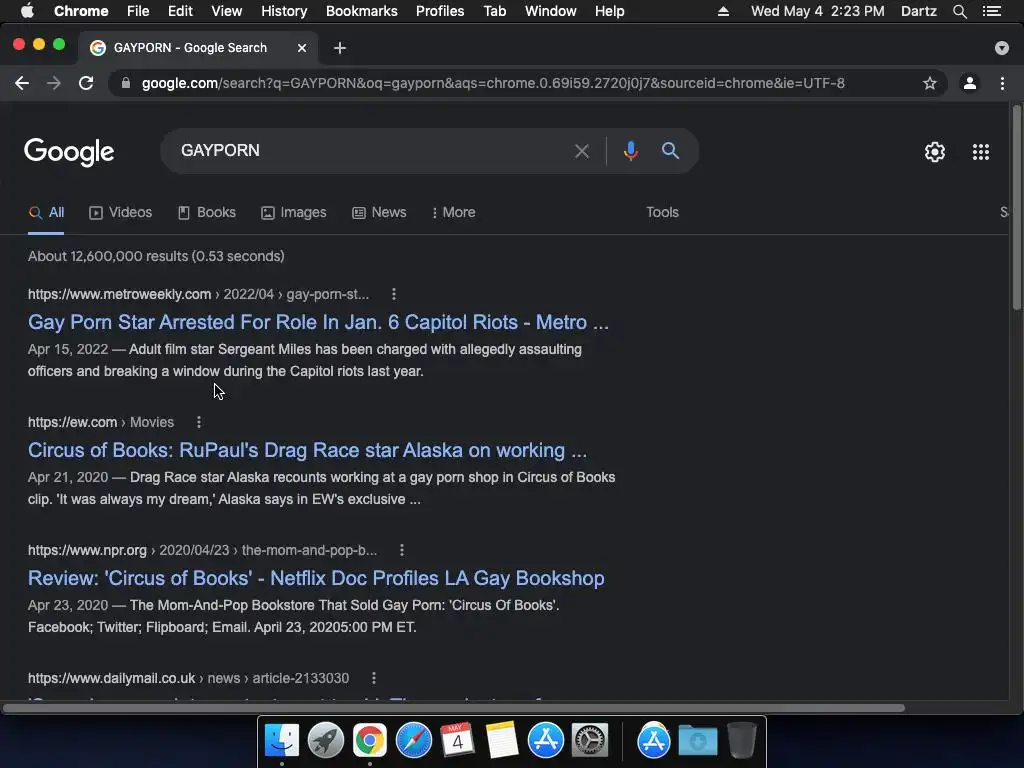Open the Profiles menu
This screenshot has width=1024, height=768.
[440, 11]
